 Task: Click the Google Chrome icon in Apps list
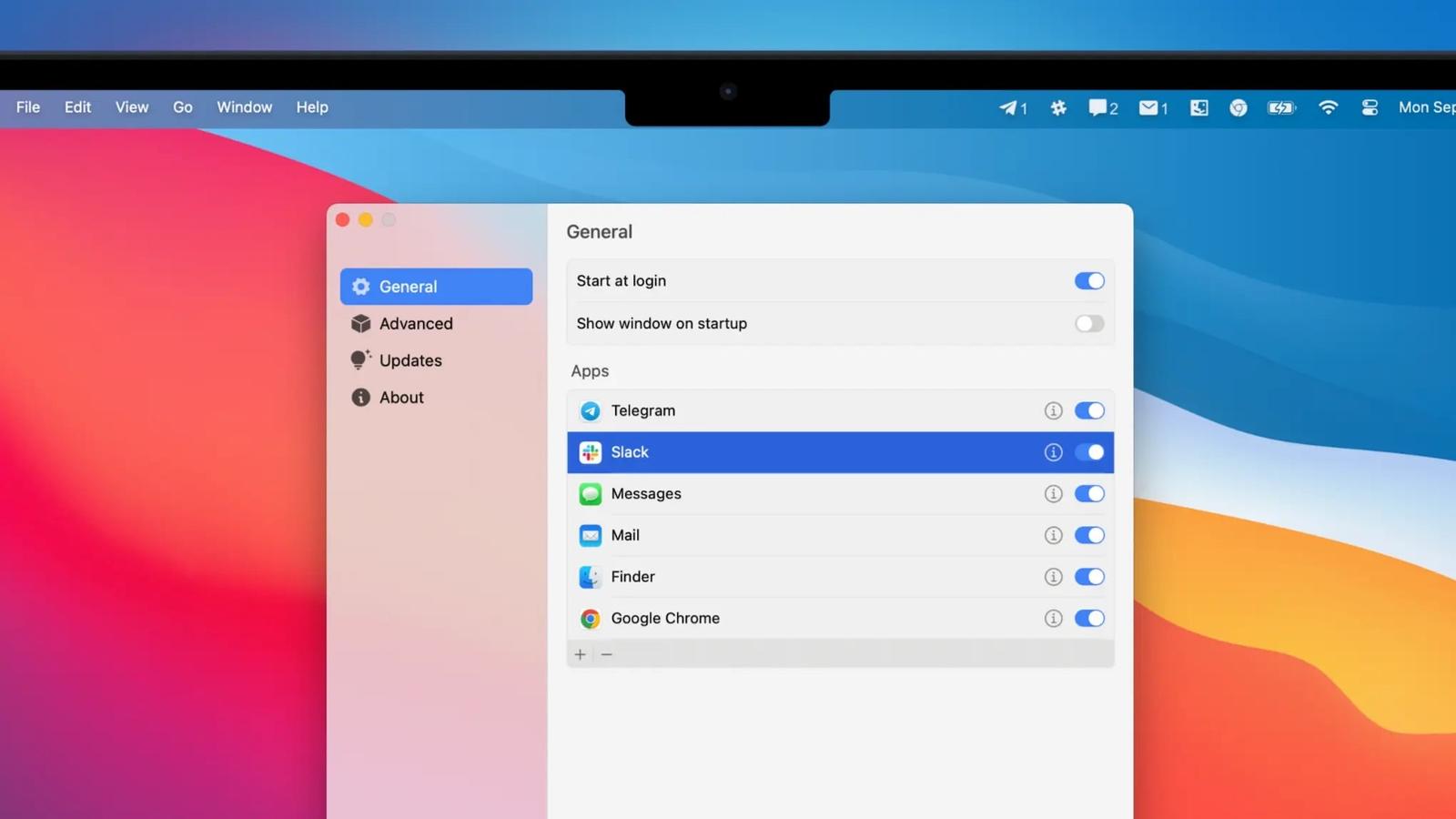[x=591, y=619]
